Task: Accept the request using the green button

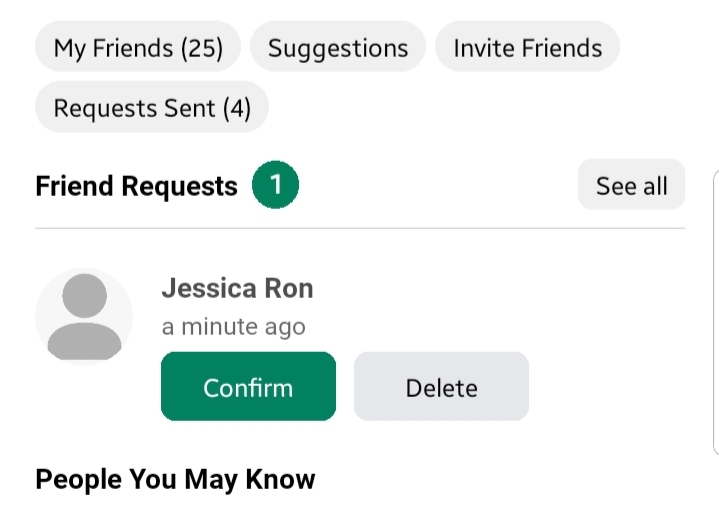Action: [248, 387]
